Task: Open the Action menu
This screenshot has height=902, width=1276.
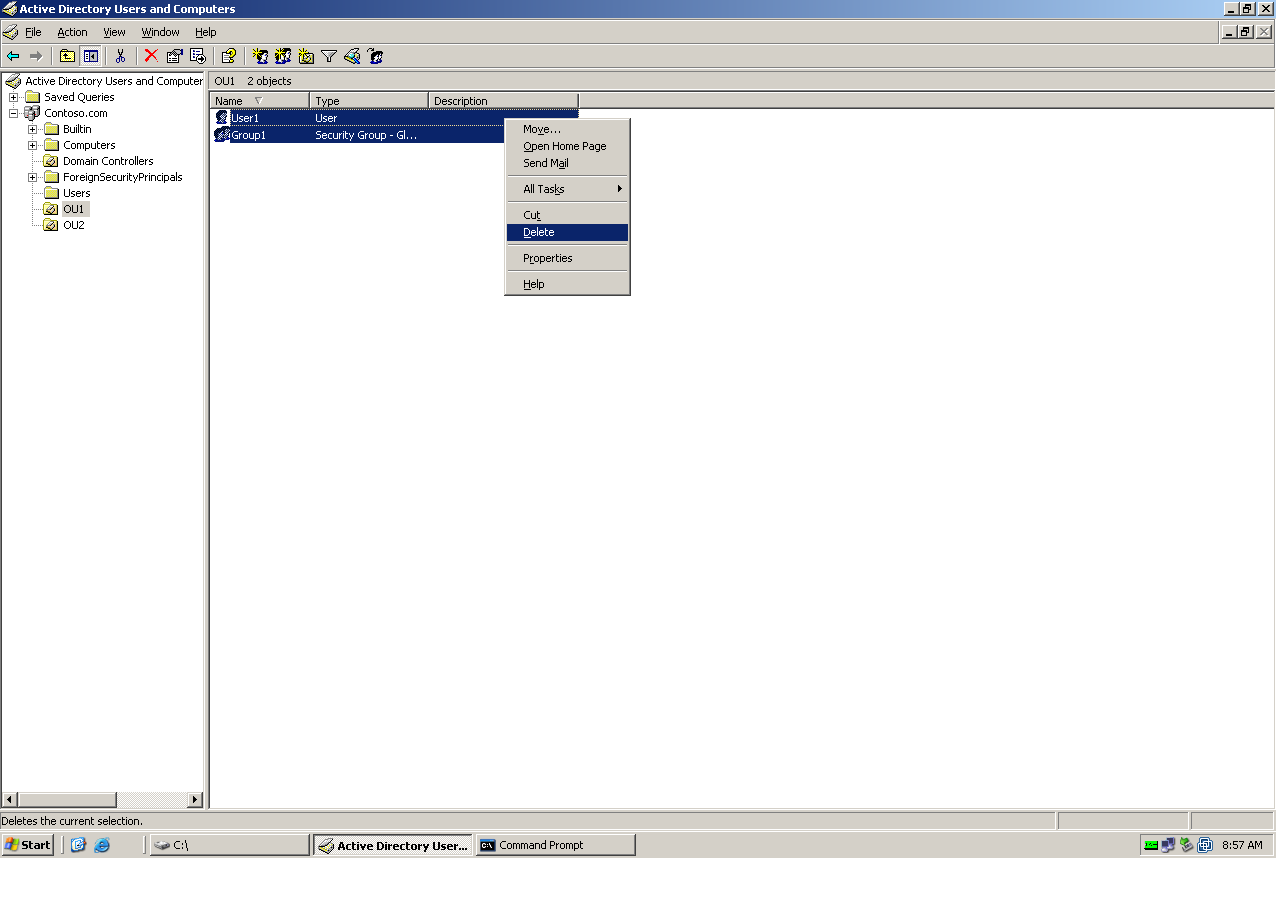Action: pyautogui.click(x=72, y=32)
